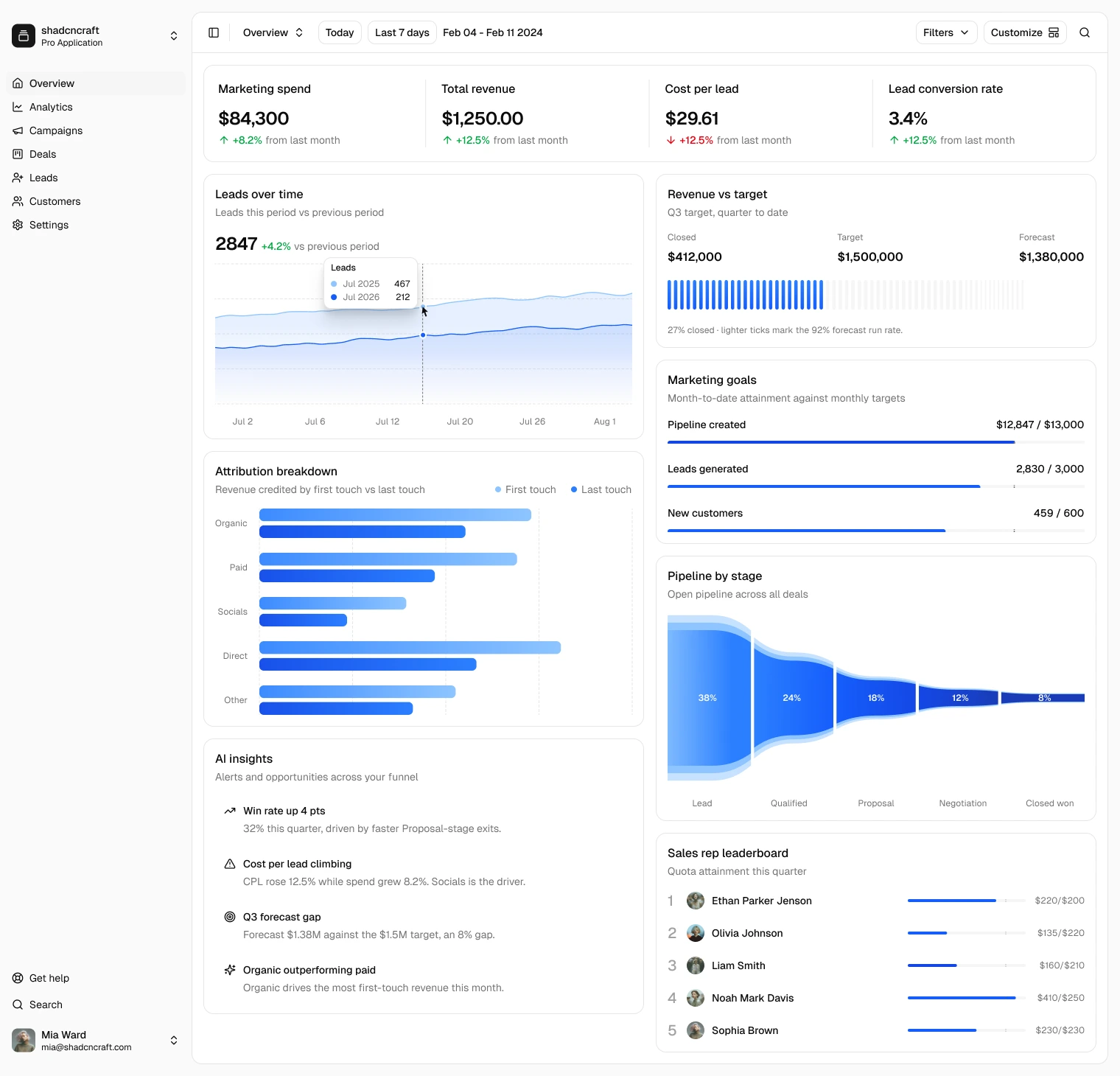Toggle the First touch legend item
Screen dimensions: 1120x1076
[525, 489]
